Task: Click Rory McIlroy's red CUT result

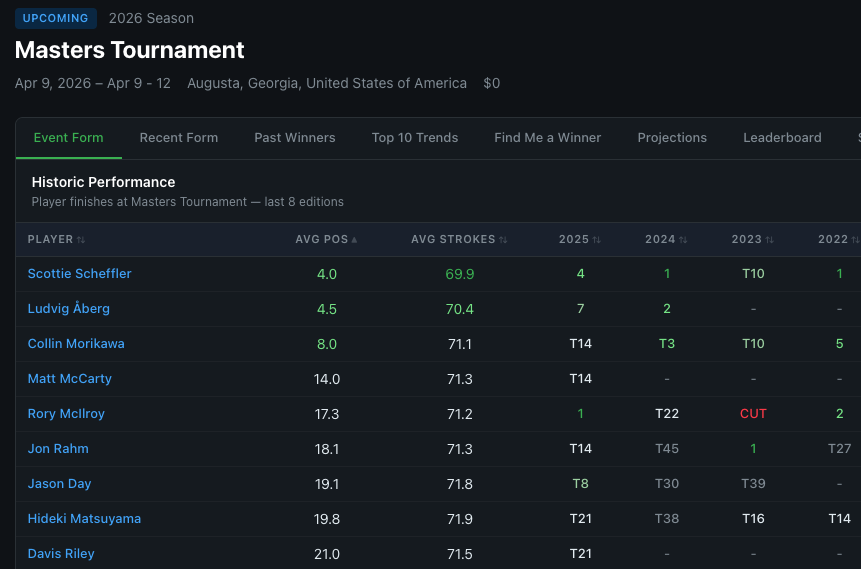Action: pos(753,414)
